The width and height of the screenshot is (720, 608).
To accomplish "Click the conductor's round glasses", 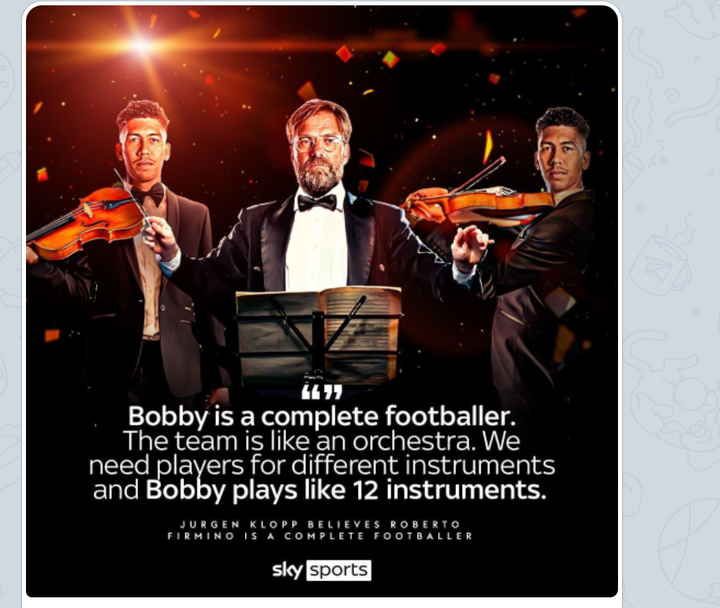I will (x=319, y=143).
